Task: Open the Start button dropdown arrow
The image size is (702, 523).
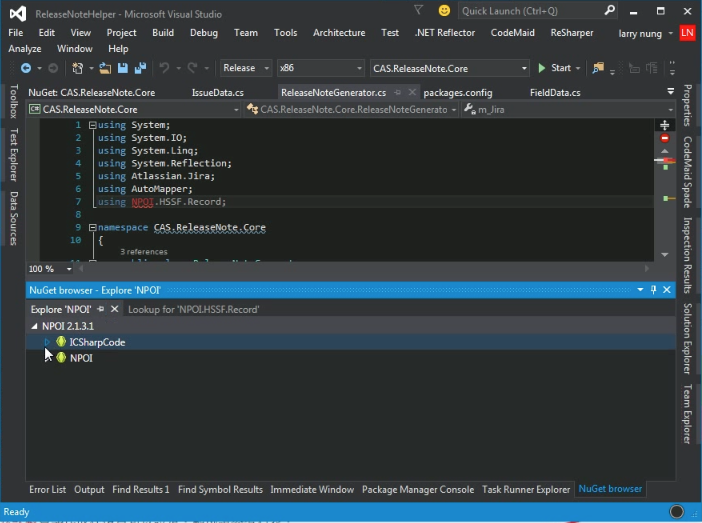Action: point(578,69)
